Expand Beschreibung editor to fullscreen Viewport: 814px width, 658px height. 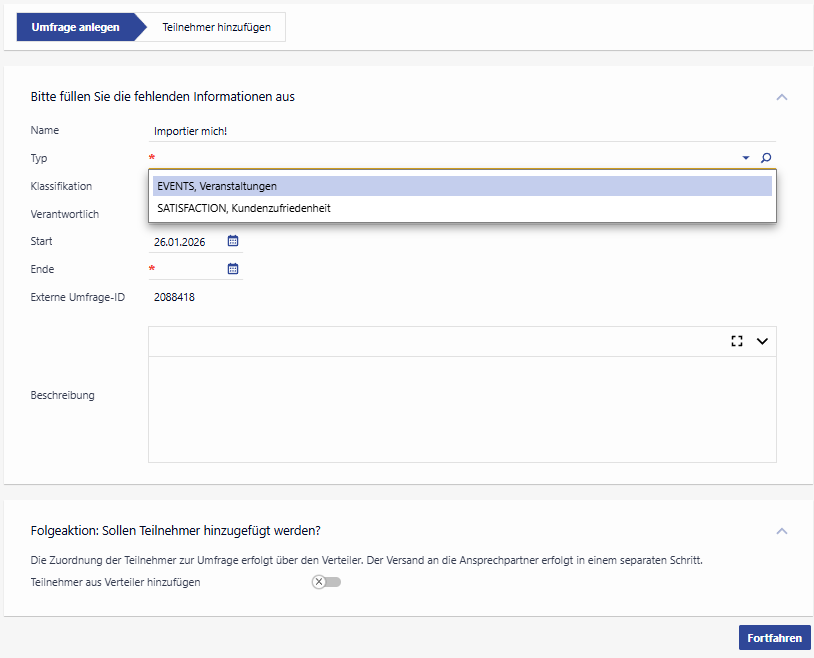(737, 341)
